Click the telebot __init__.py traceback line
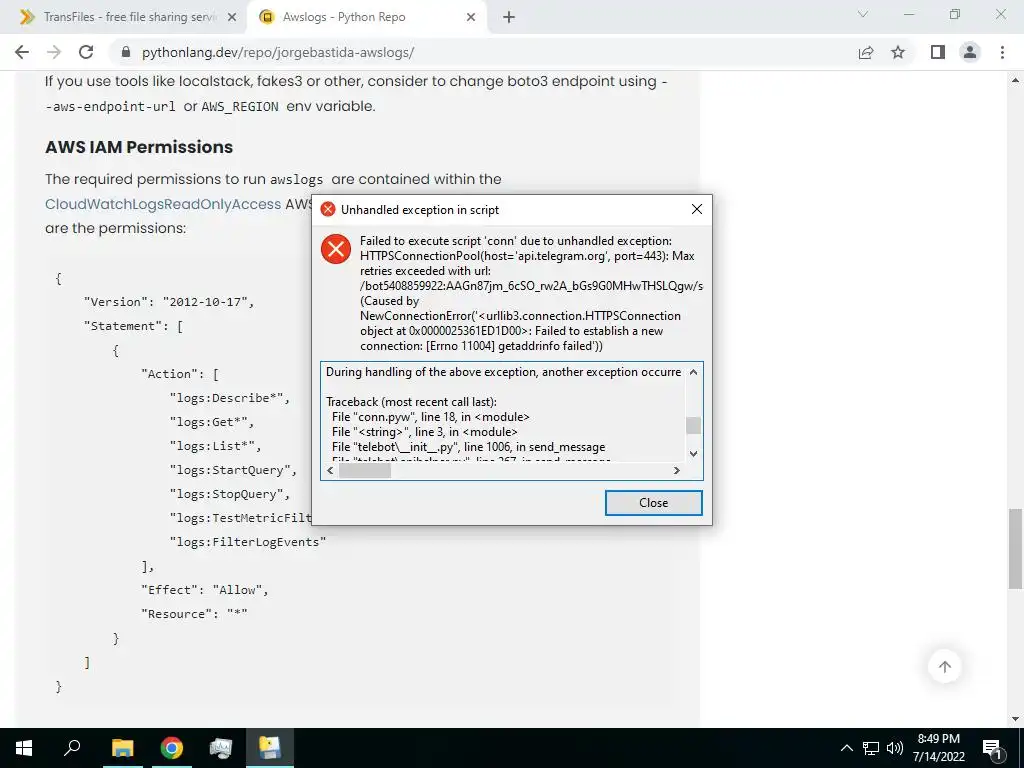Screen dimensions: 1024x768 (468, 447)
